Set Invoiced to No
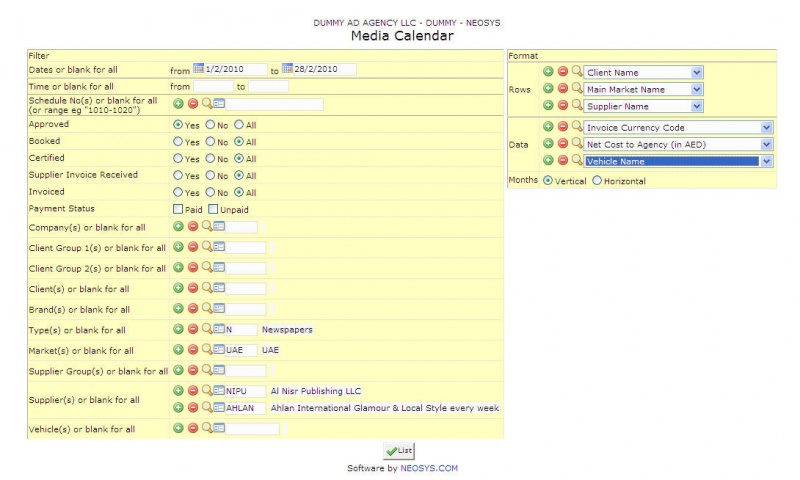This screenshot has width=800, height=480. [210, 192]
